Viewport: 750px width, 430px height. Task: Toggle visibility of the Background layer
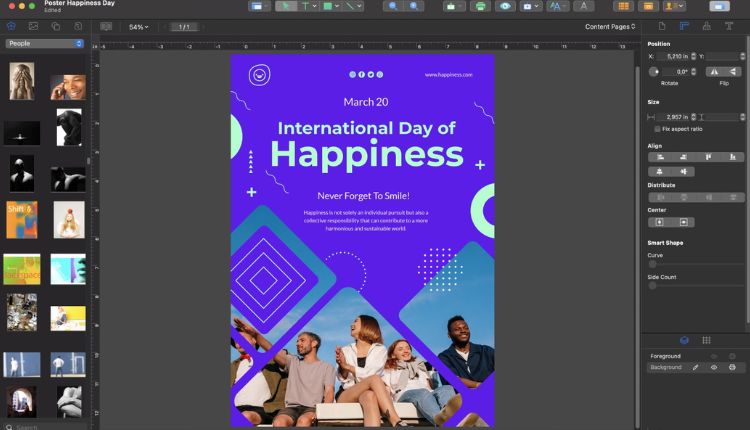tap(714, 368)
